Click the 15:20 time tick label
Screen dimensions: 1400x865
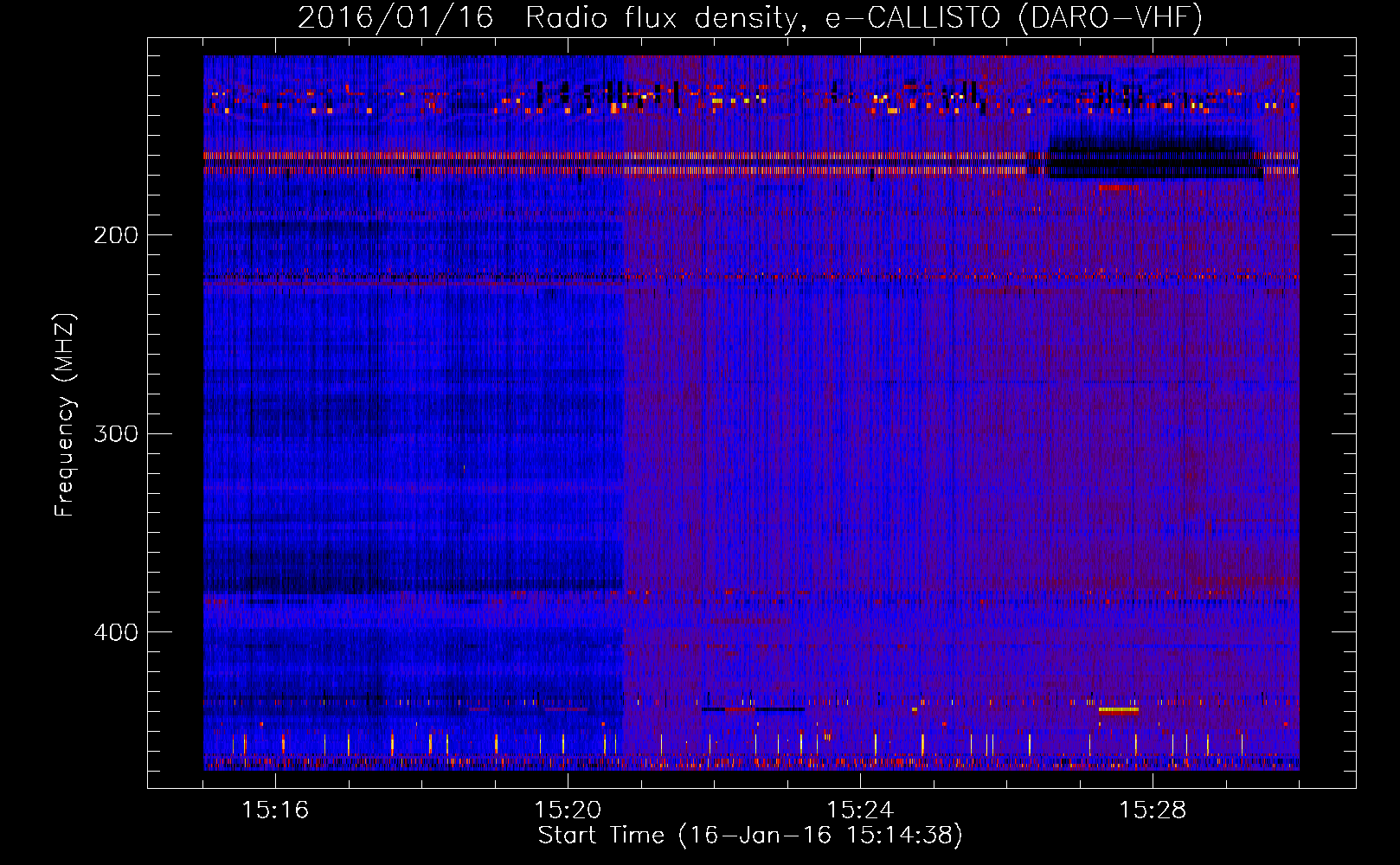tap(568, 811)
